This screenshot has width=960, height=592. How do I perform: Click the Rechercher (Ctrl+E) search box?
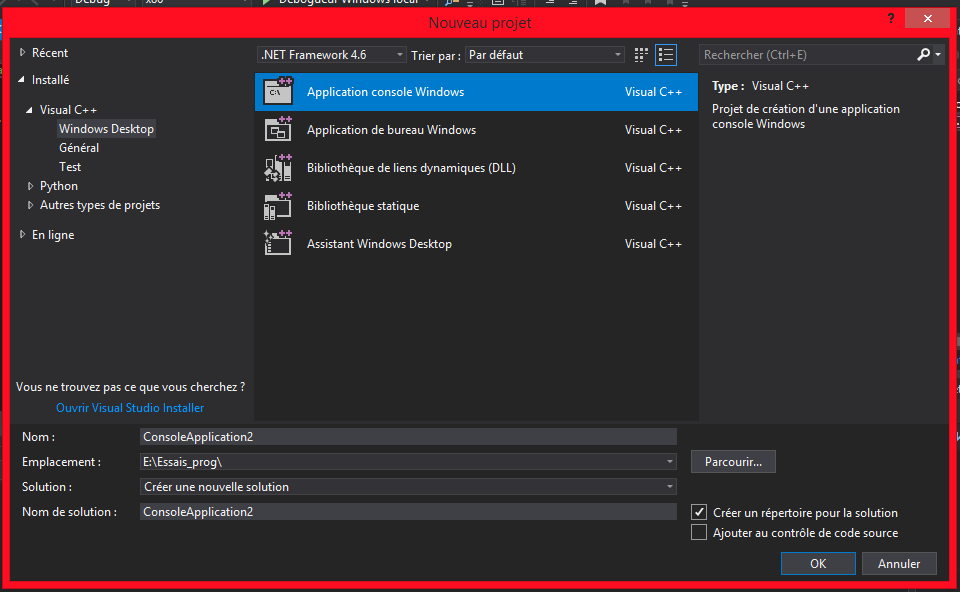pos(807,54)
